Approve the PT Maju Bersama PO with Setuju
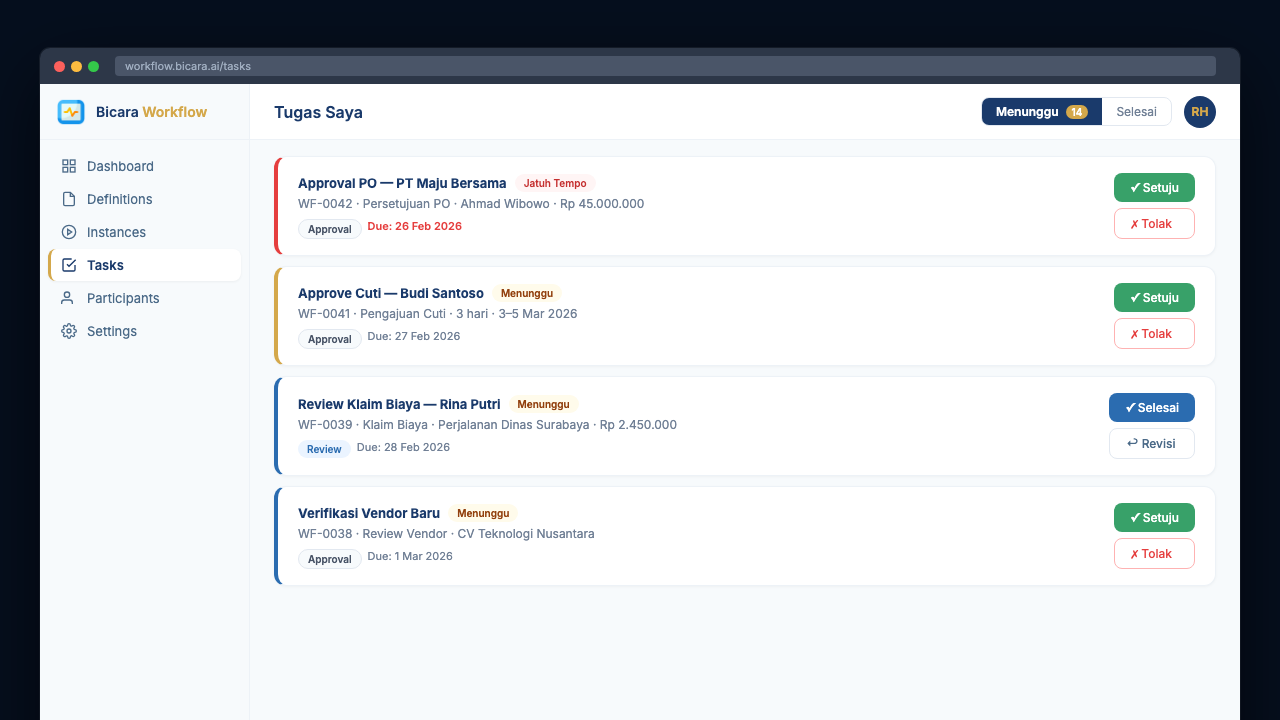 click(1154, 187)
